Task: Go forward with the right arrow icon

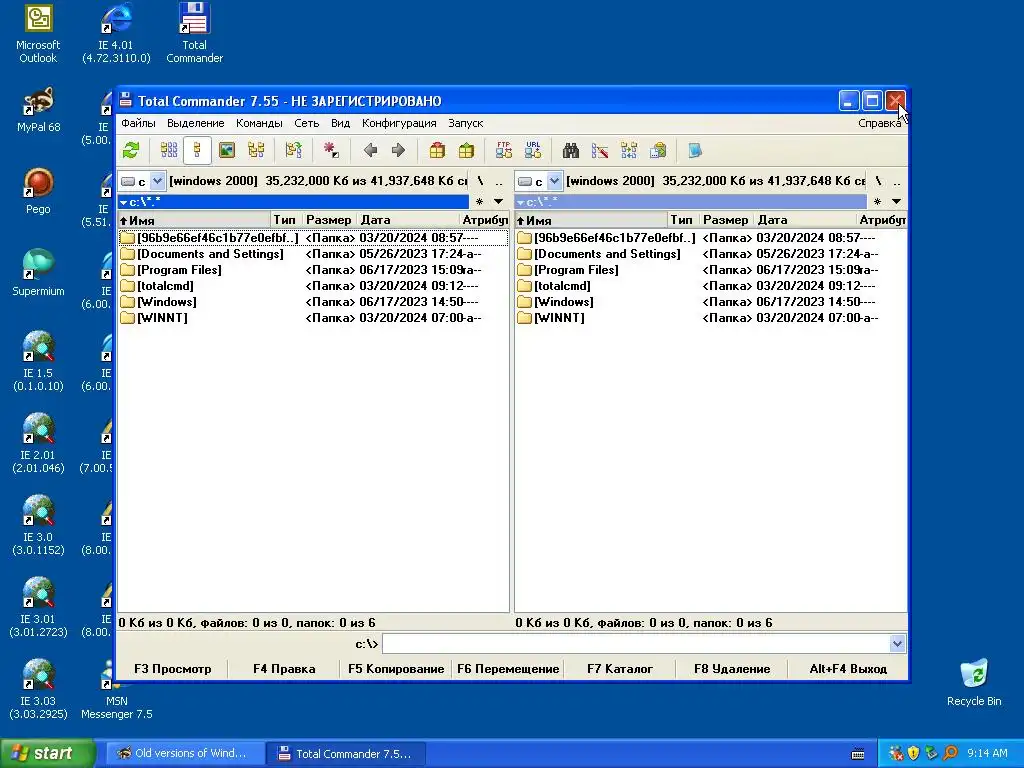Action: click(x=398, y=151)
